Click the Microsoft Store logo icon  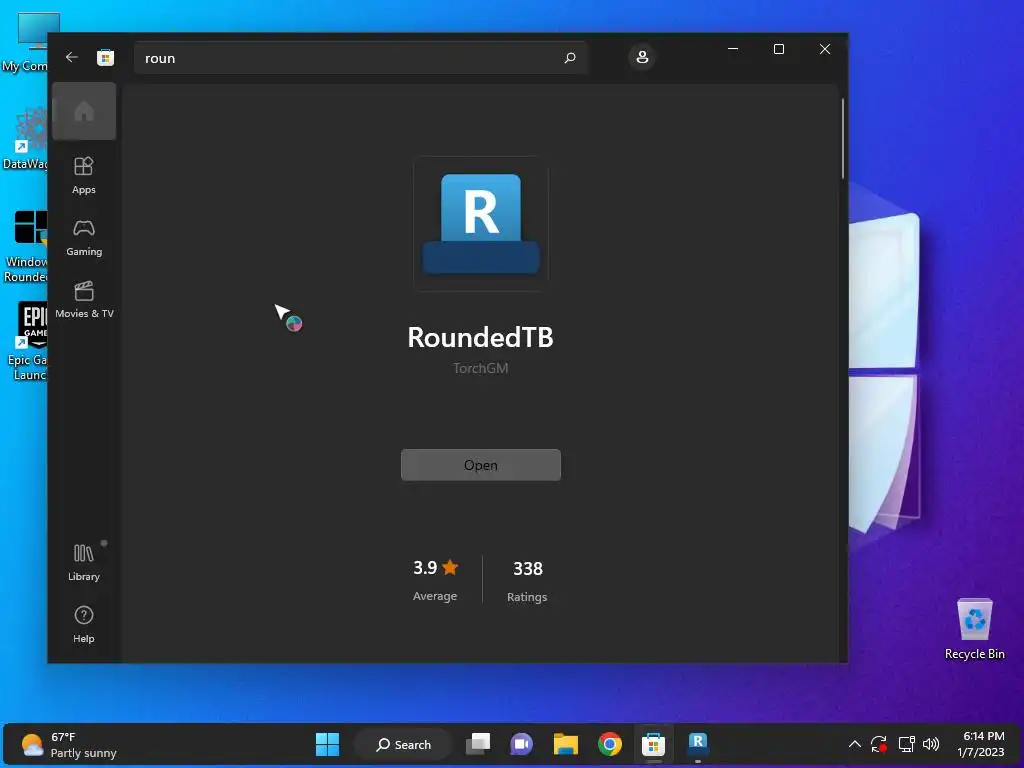[x=105, y=57]
